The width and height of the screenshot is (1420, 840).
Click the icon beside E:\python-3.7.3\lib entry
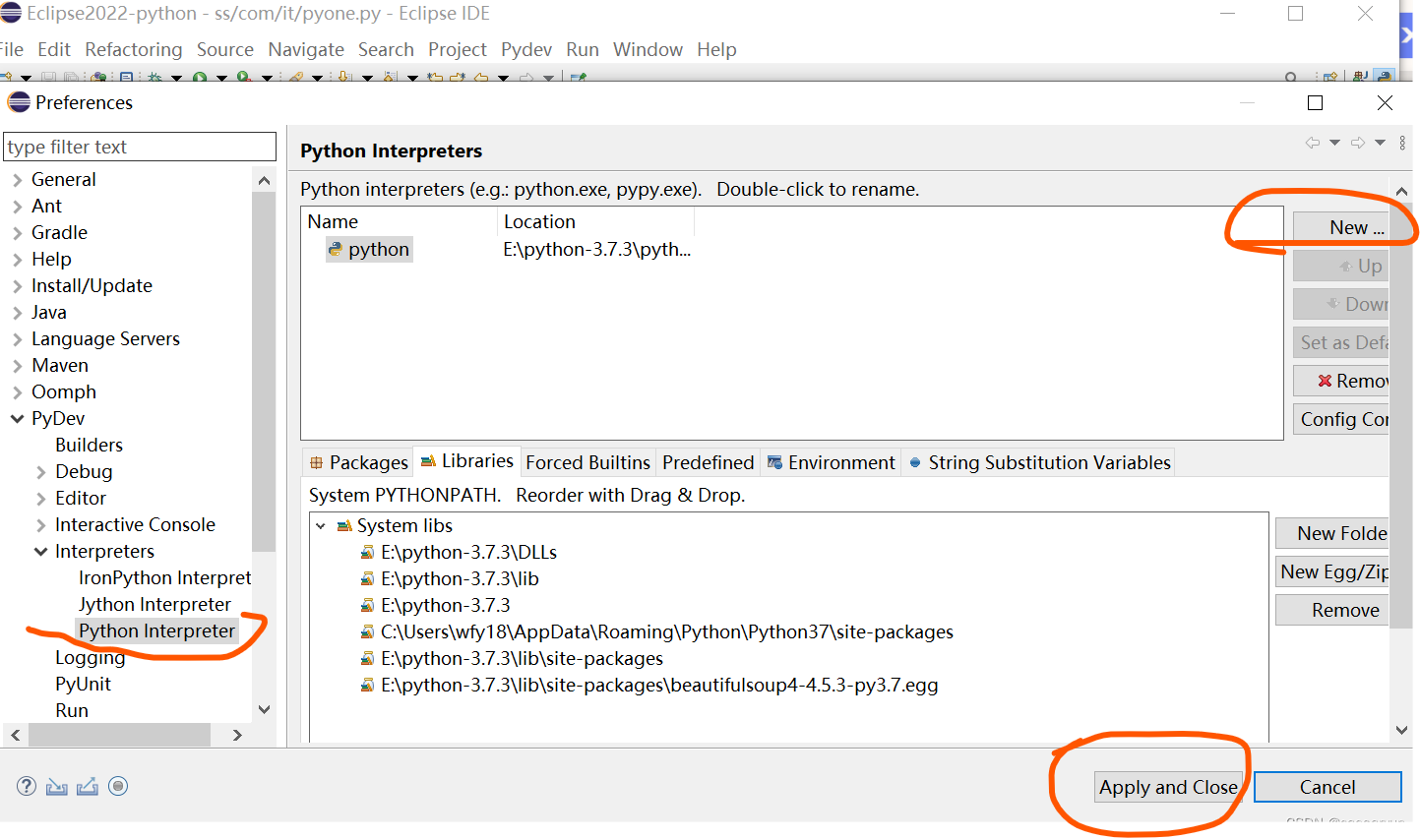coord(367,579)
